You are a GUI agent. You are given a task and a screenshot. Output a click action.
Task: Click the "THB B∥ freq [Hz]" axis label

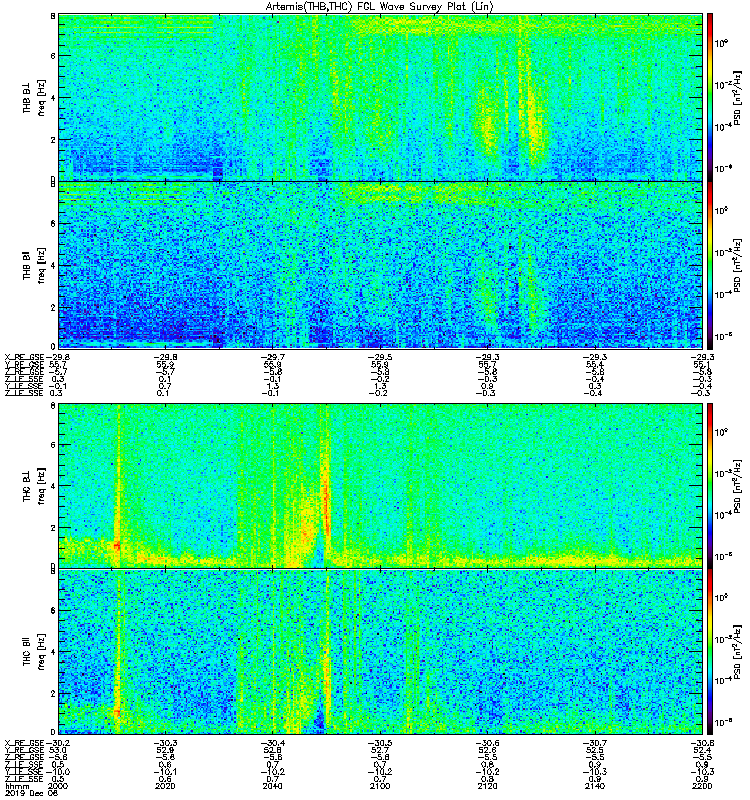pyautogui.click(x=34, y=265)
